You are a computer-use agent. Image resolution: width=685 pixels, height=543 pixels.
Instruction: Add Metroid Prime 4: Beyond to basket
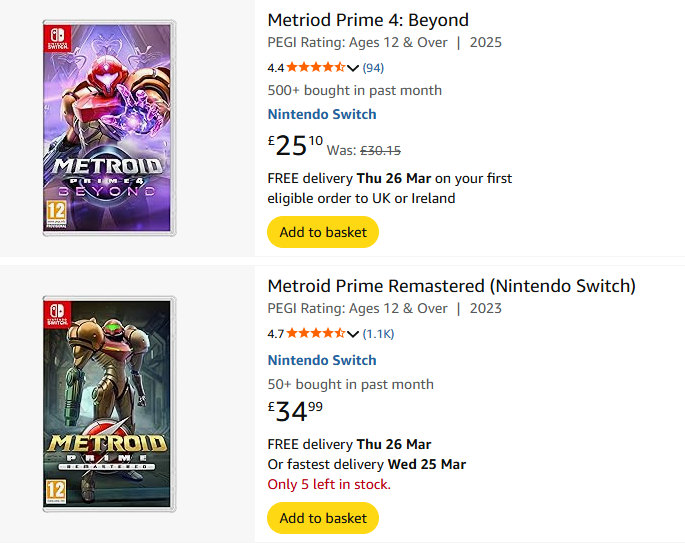pyautogui.click(x=323, y=232)
